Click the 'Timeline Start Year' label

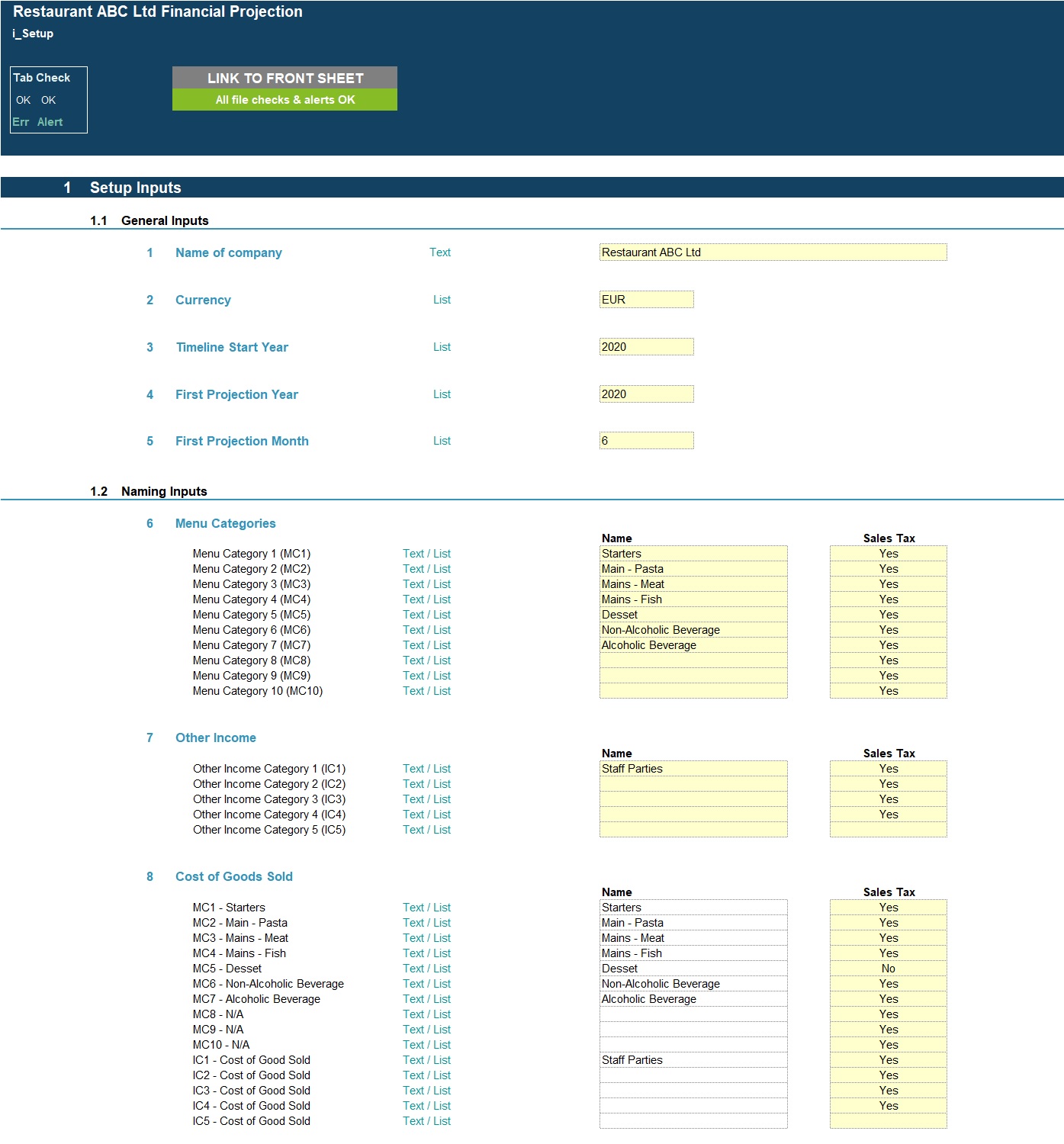232,347
